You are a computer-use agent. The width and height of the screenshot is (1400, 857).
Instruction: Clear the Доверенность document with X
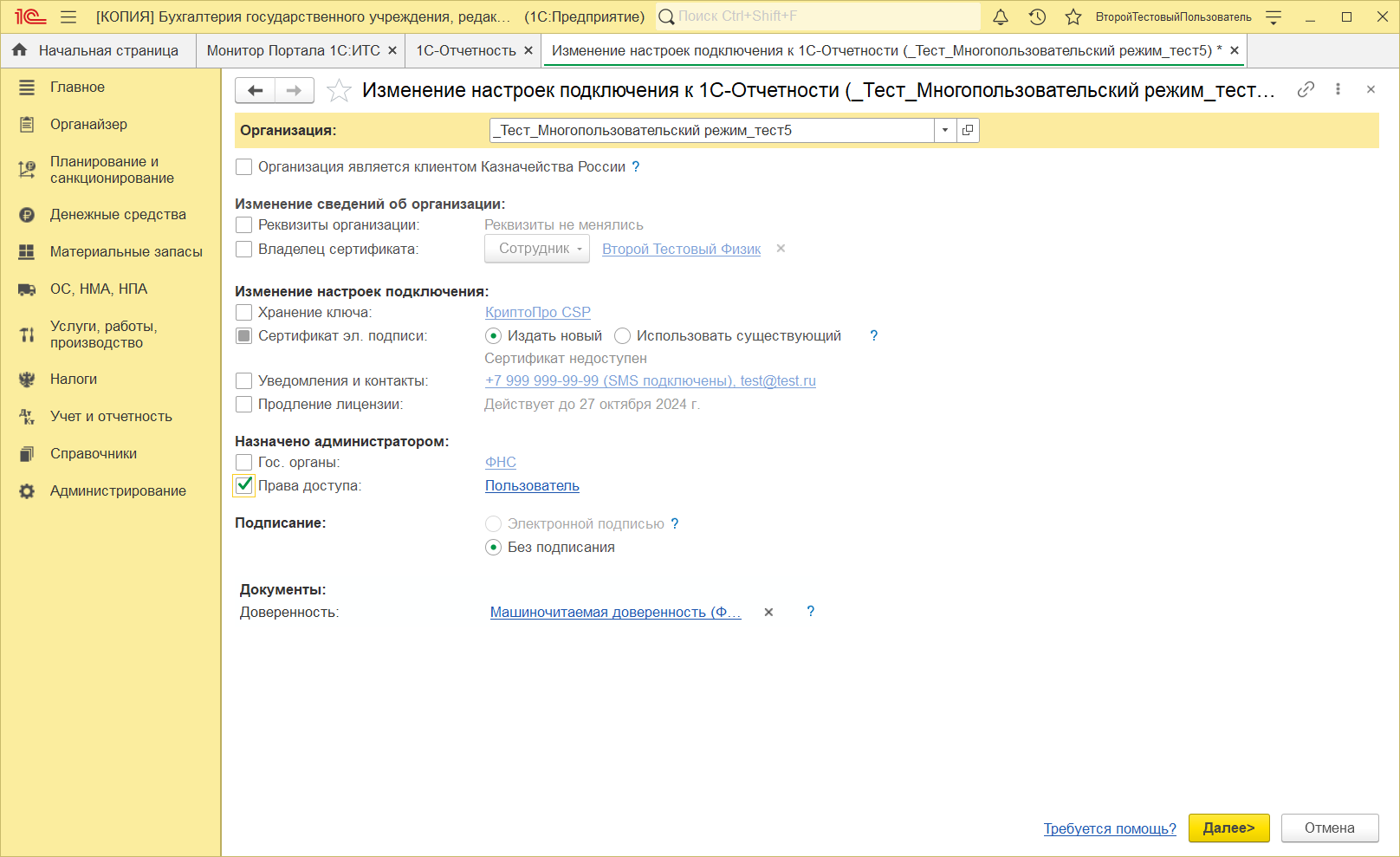(768, 612)
